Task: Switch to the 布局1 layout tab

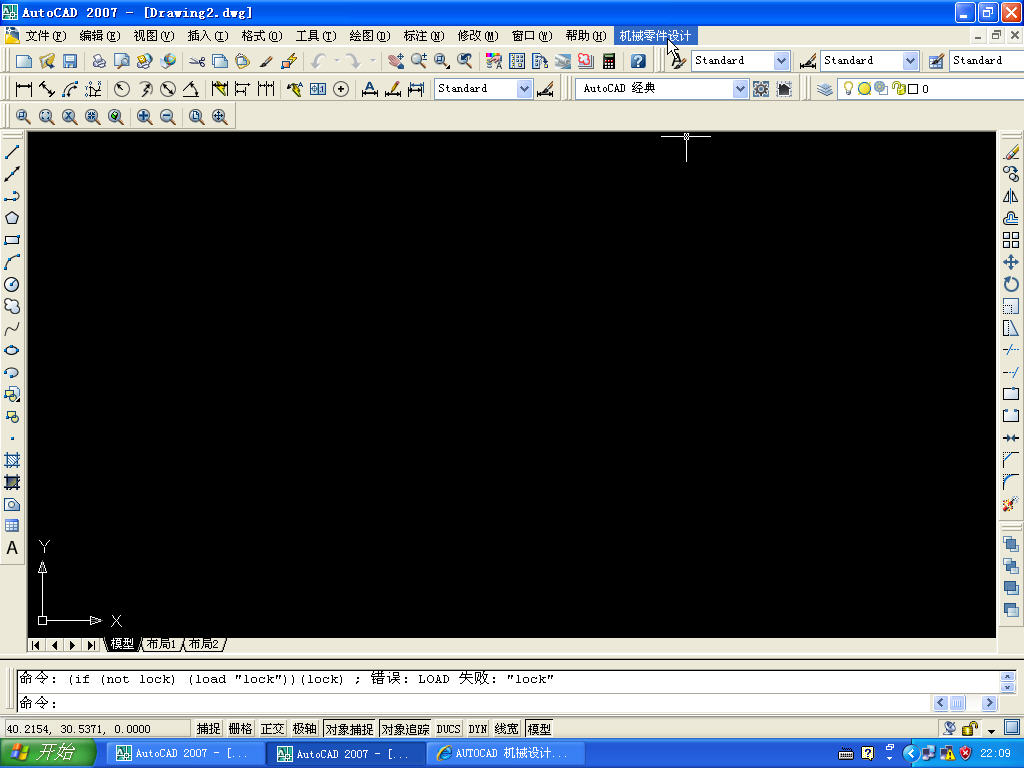Action: click(x=161, y=645)
